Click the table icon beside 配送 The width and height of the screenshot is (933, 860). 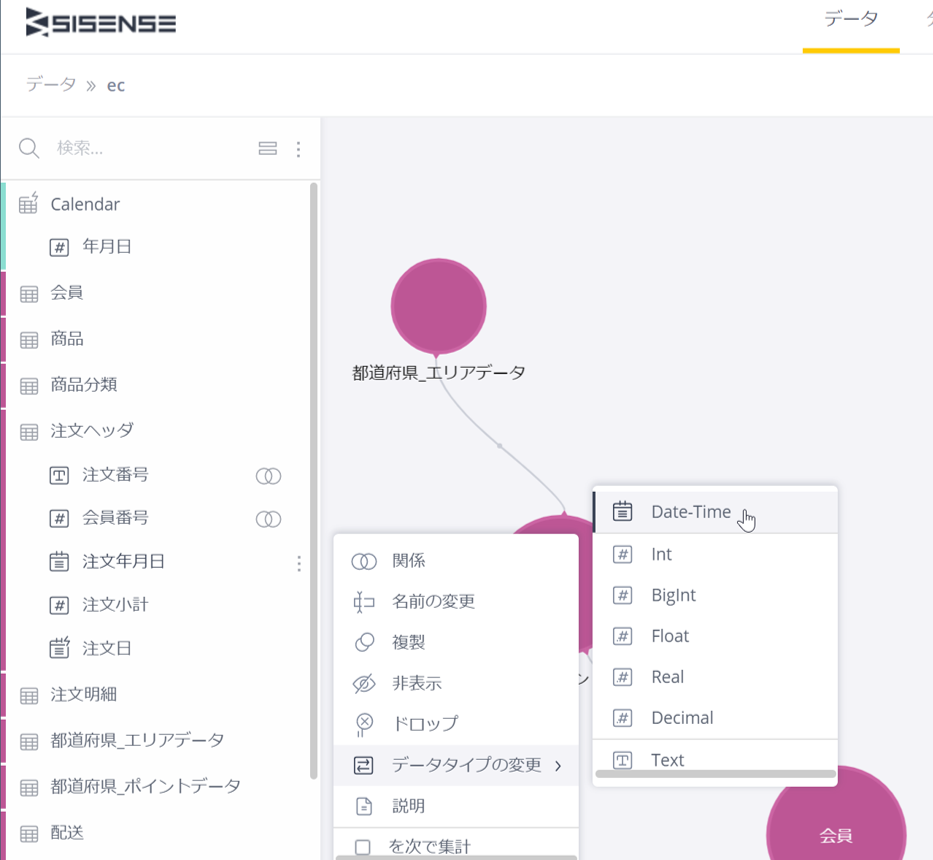(29, 833)
